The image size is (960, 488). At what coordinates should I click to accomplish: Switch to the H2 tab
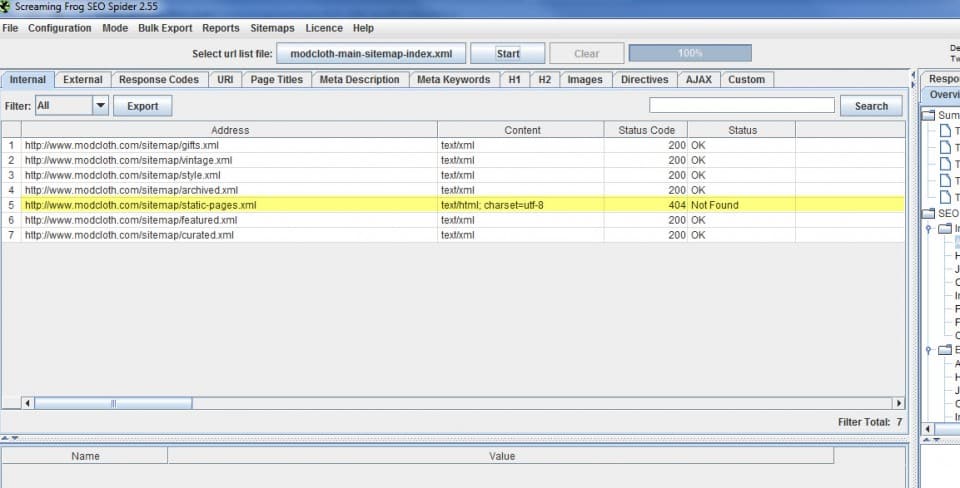coord(545,80)
